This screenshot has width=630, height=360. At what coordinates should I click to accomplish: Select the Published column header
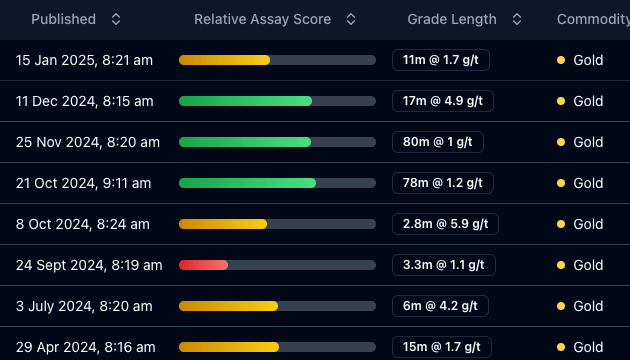click(63, 19)
